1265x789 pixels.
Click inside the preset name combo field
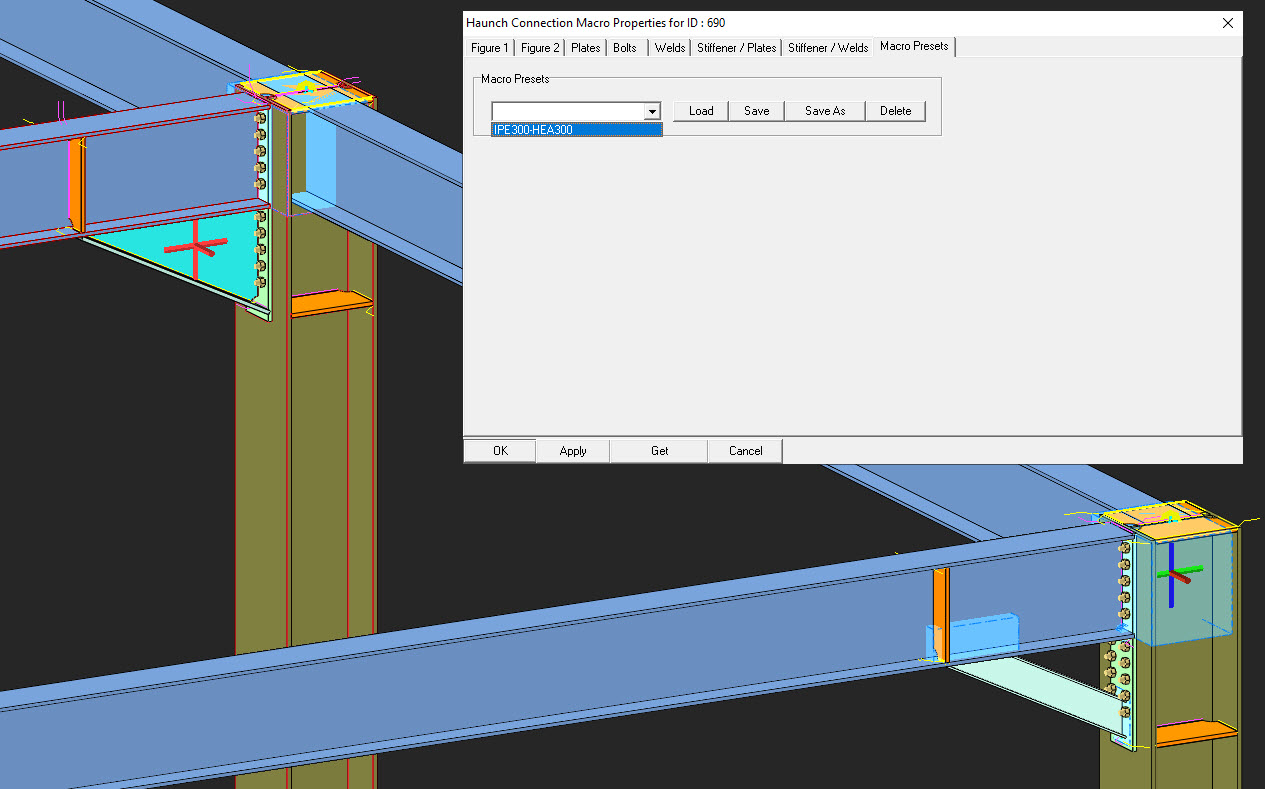[567, 112]
